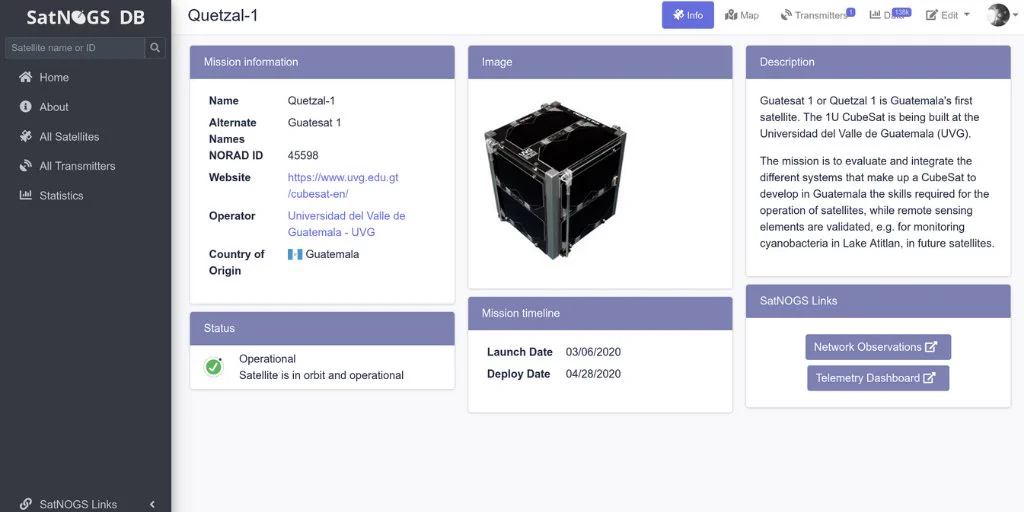Open the Statistics page
Image resolution: width=1024 pixels, height=512 pixels.
[61, 195]
